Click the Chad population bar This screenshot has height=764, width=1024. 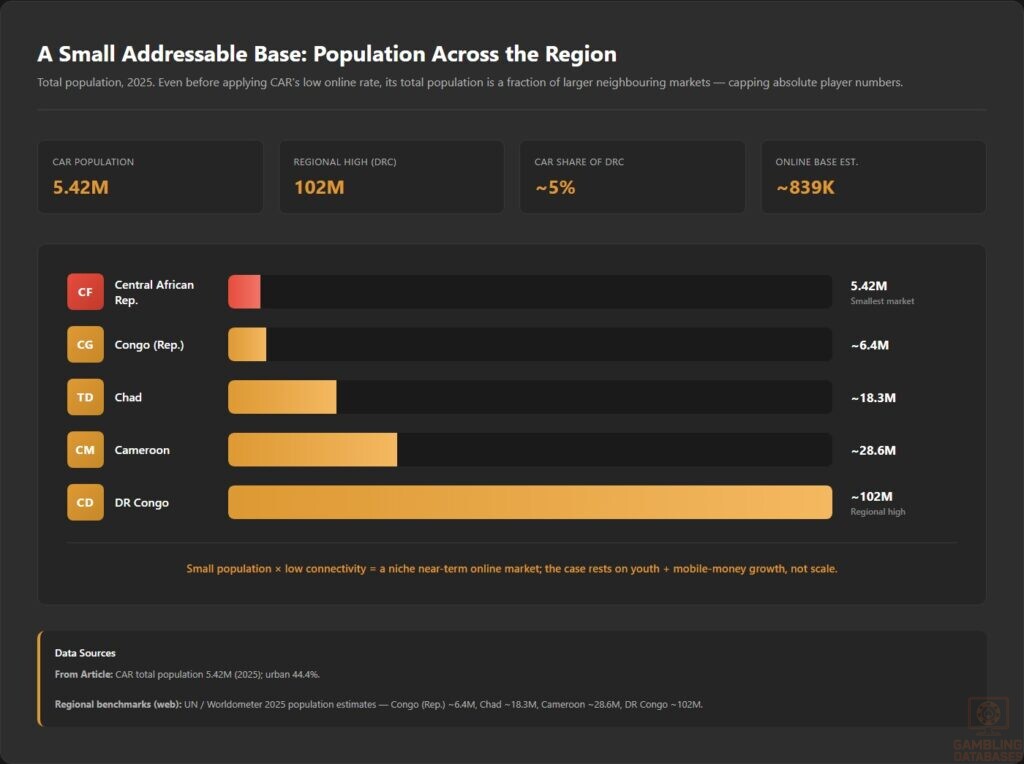[282, 397]
